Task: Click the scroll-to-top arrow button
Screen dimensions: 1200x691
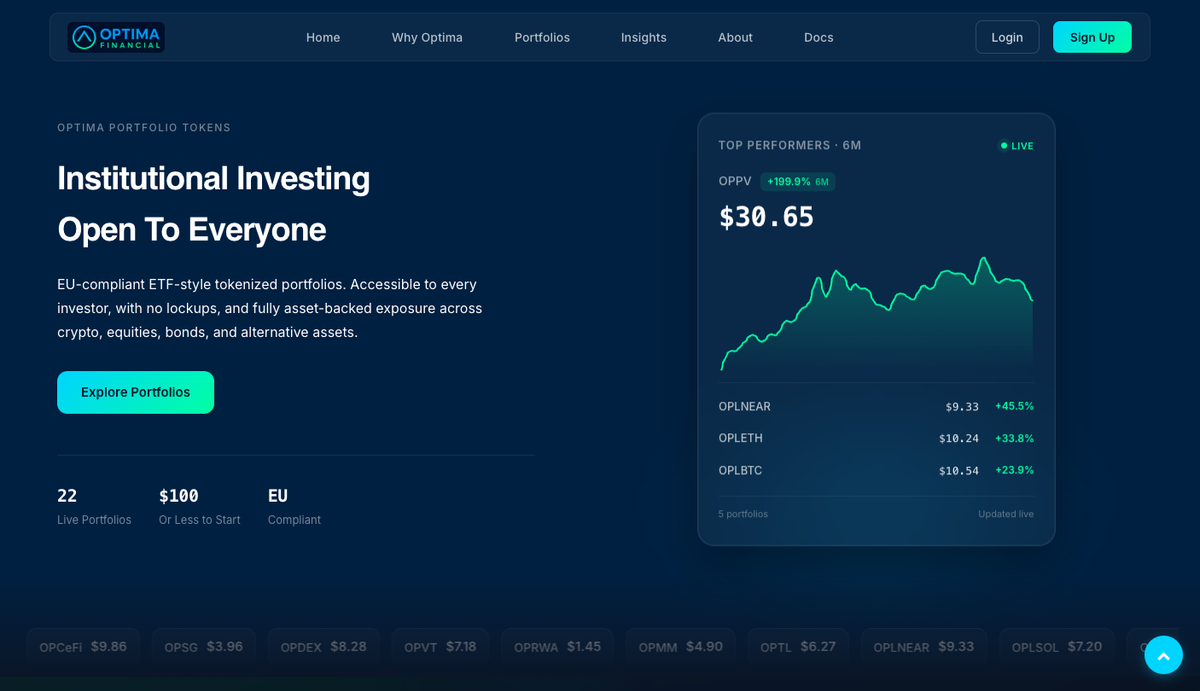Action: coord(1163,655)
